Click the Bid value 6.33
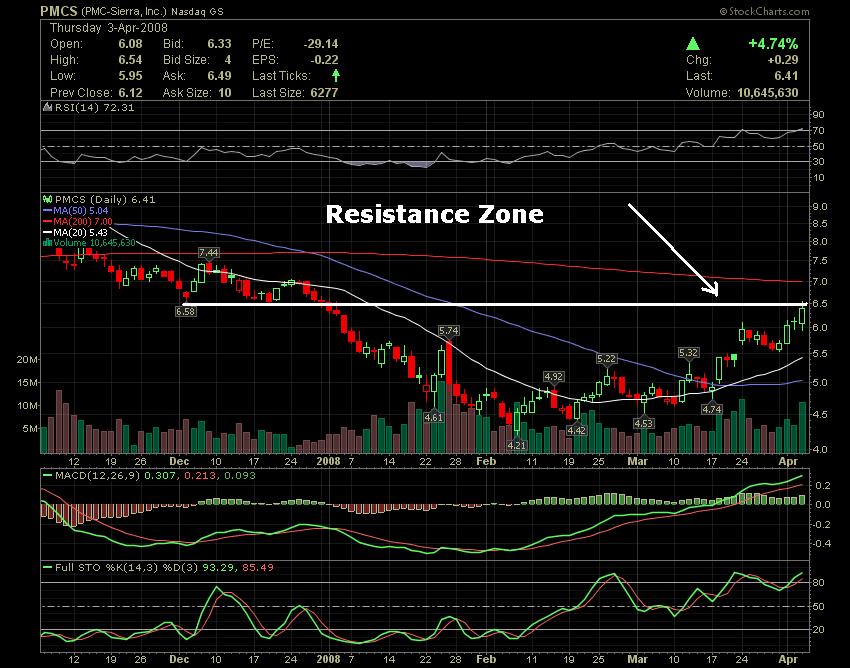Screen dimensions: 850x668 tap(219, 44)
